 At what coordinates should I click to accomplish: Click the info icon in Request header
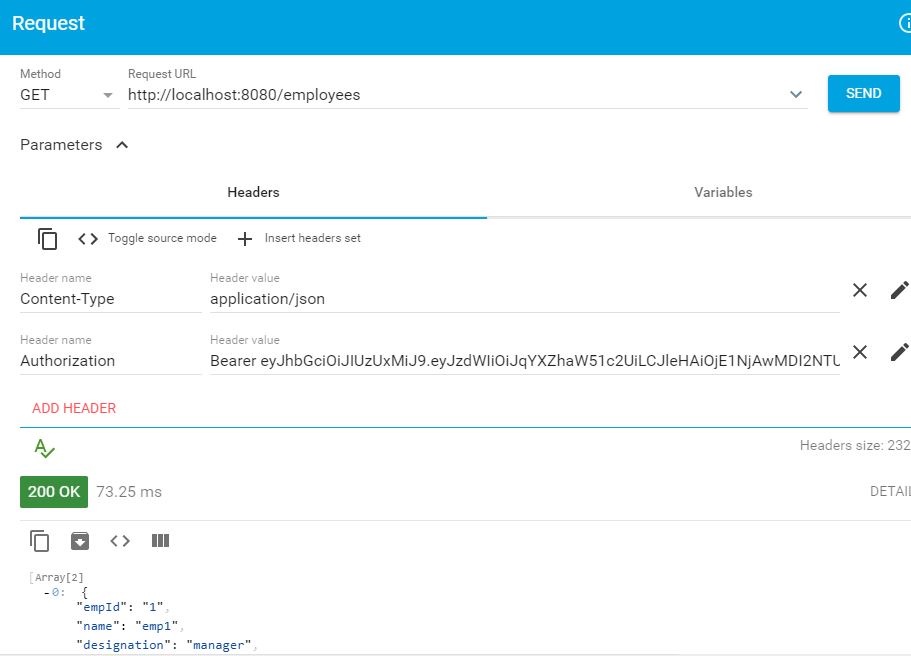point(905,23)
